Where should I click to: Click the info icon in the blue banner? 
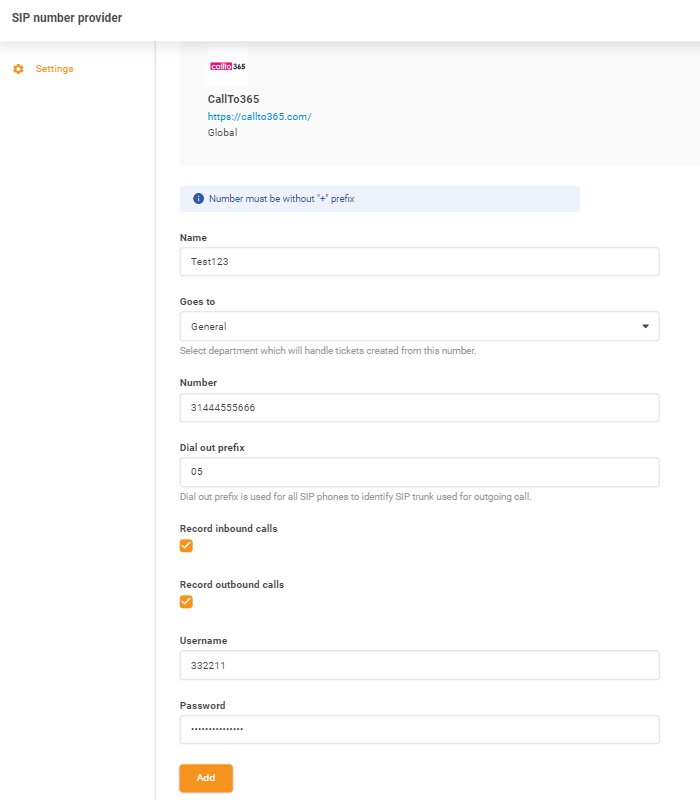(x=198, y=198)
